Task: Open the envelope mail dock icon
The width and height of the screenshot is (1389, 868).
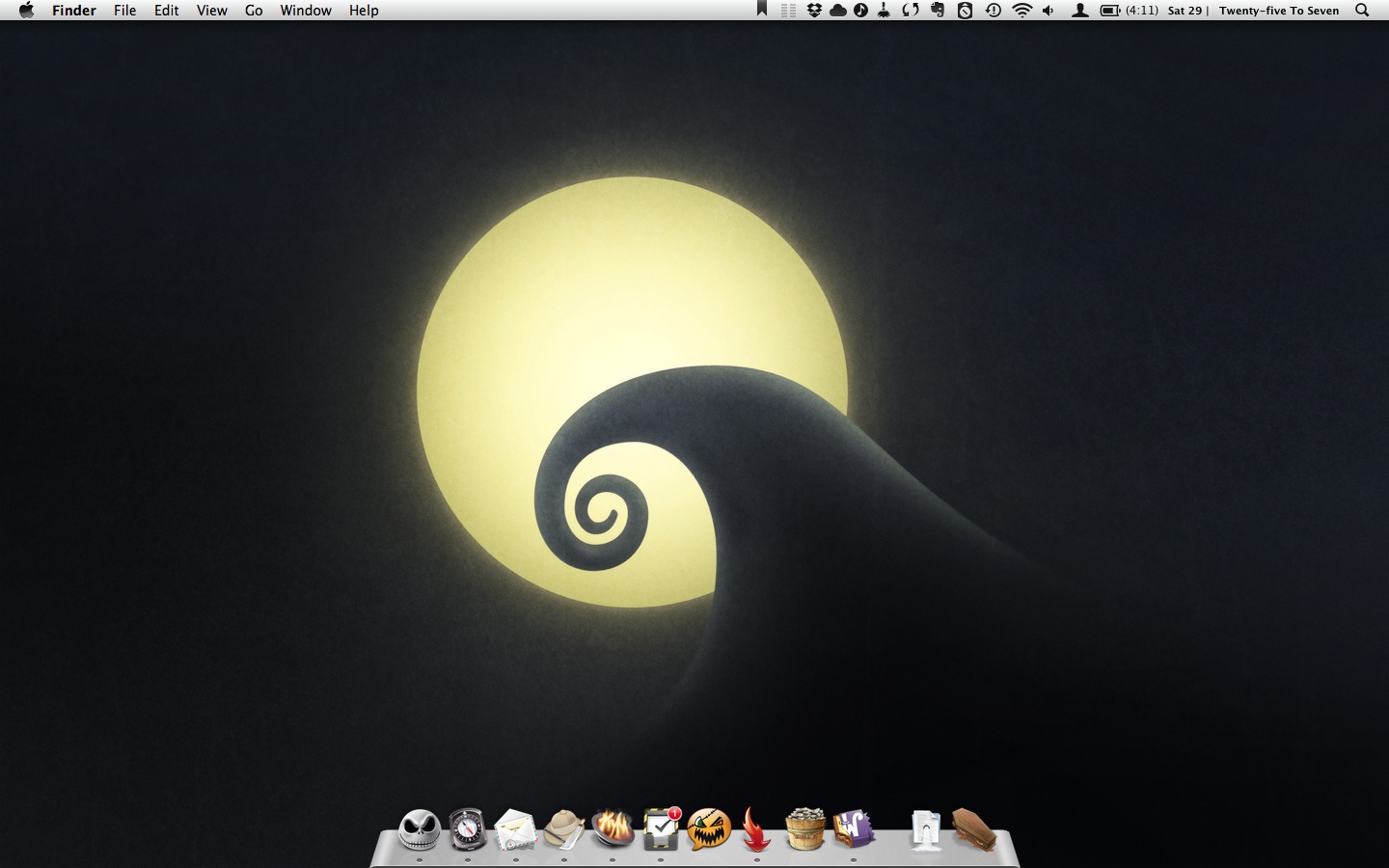Action: click(515, 829)
